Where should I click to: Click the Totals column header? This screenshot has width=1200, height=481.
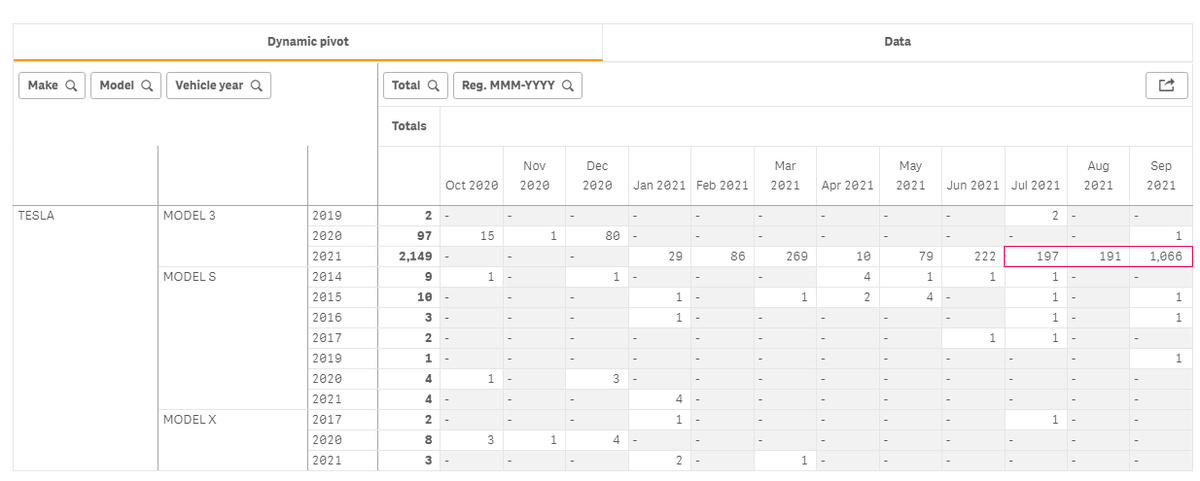pos(409,126)
